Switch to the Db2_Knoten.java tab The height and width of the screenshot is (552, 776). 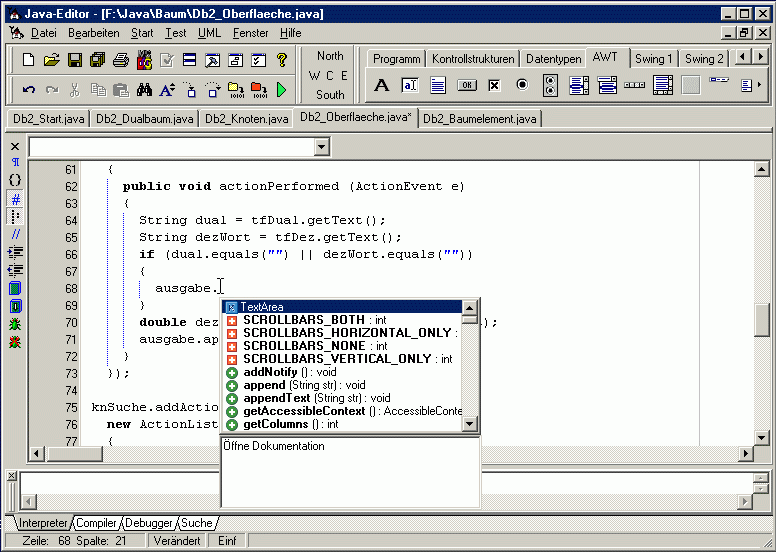pyautogui.click(x=244, y=119)
